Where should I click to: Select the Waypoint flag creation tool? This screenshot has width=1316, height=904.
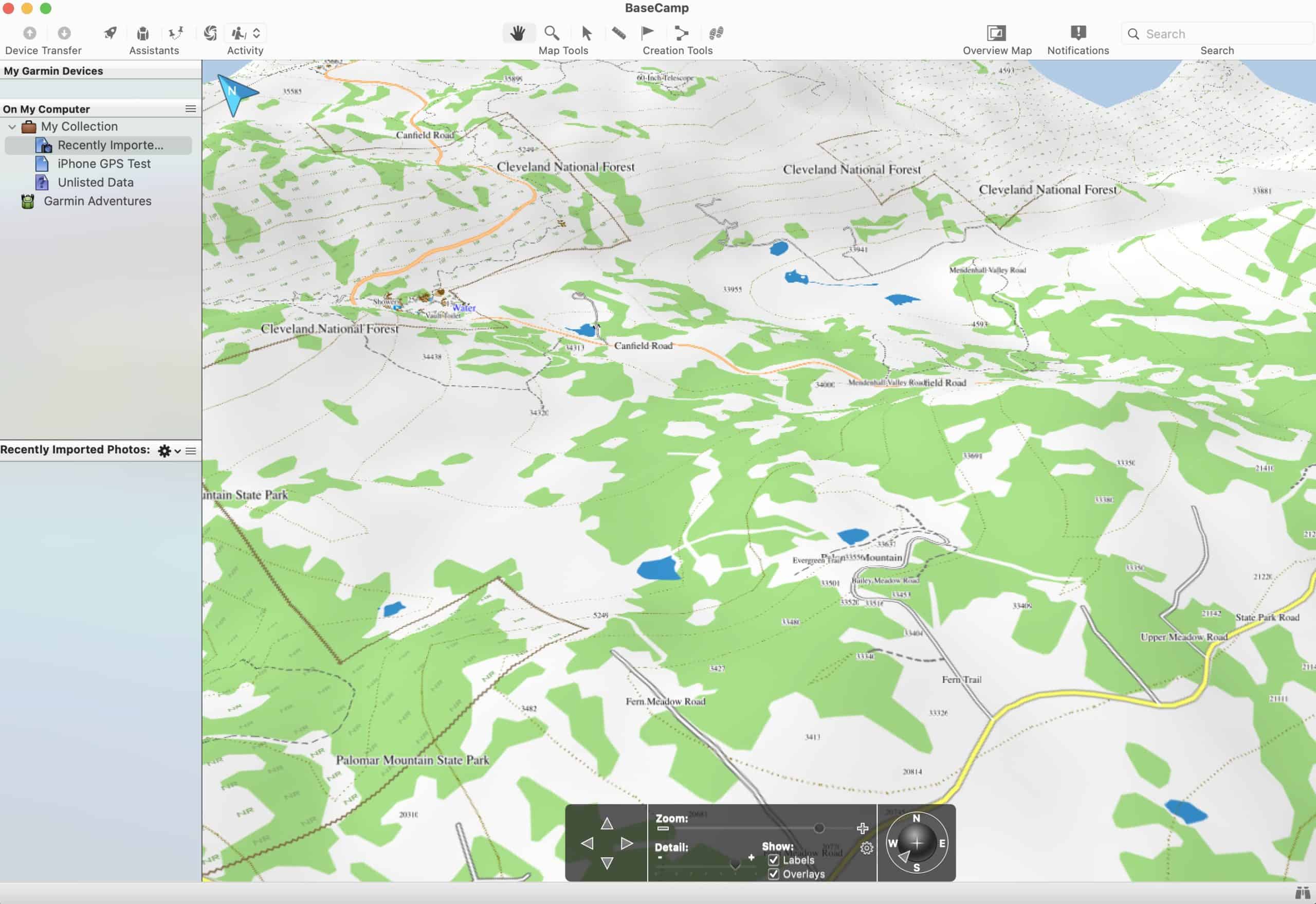[647, 33]
